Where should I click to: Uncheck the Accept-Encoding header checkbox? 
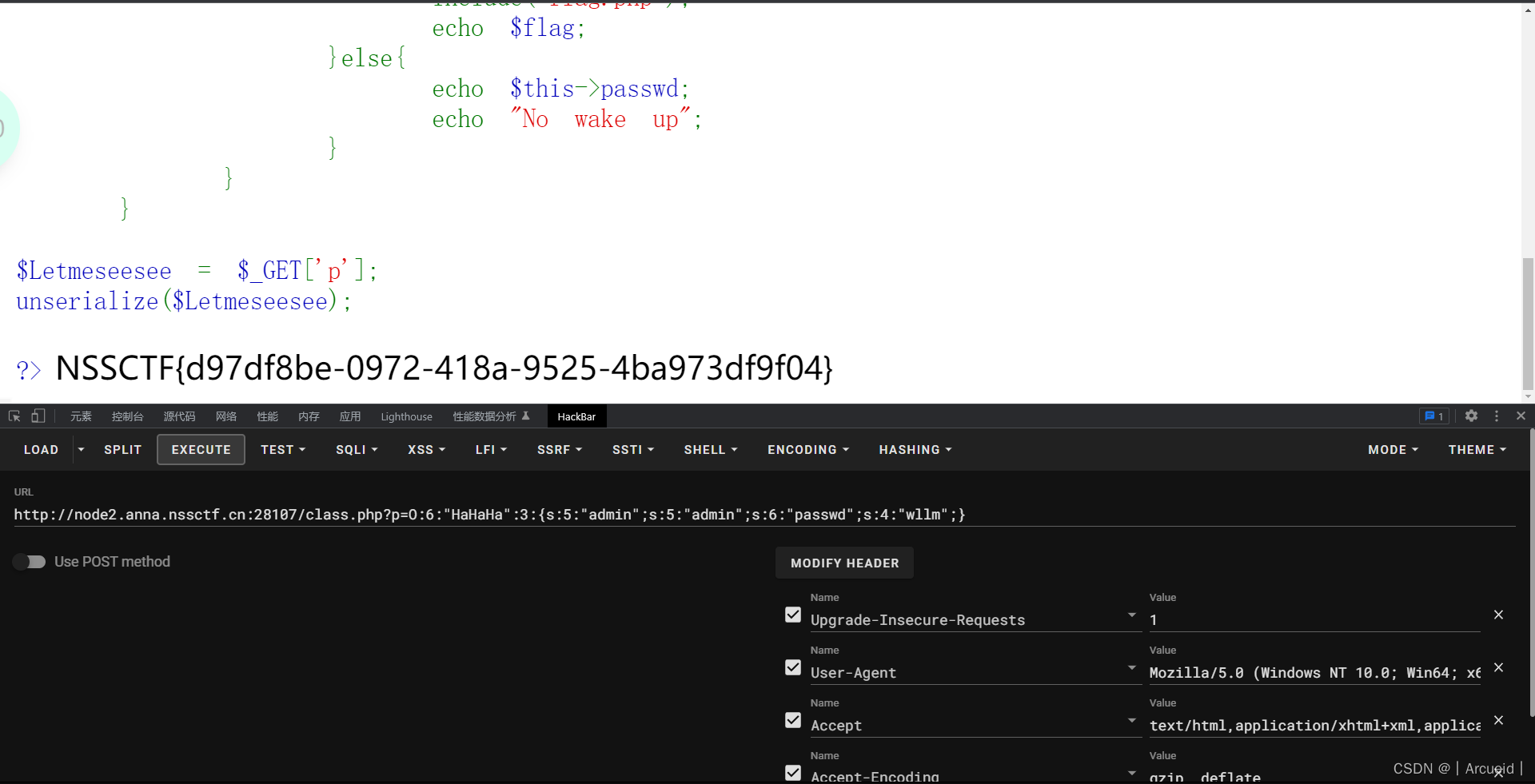point(793,773)
